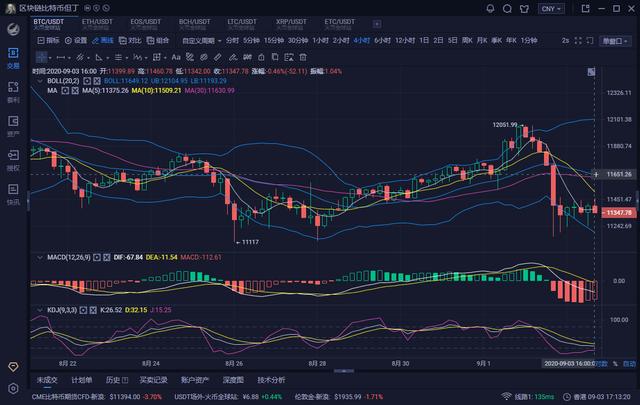Select the grid box drawing tool
The height and width of the screenshot is (405, 640).
point(156,57)
